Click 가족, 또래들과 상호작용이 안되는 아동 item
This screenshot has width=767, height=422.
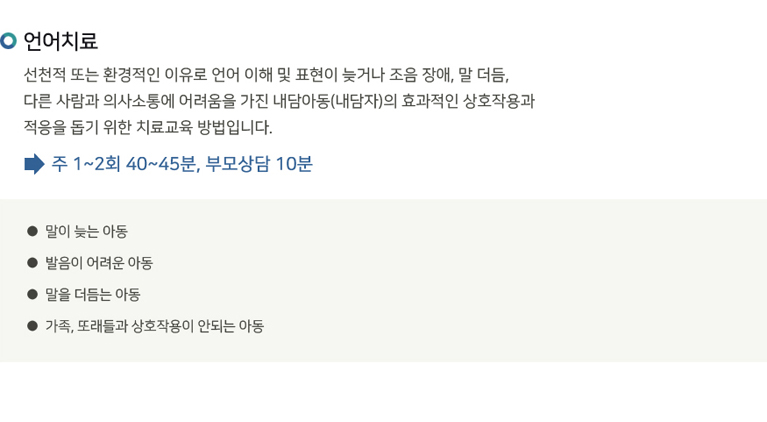point(155,326)
